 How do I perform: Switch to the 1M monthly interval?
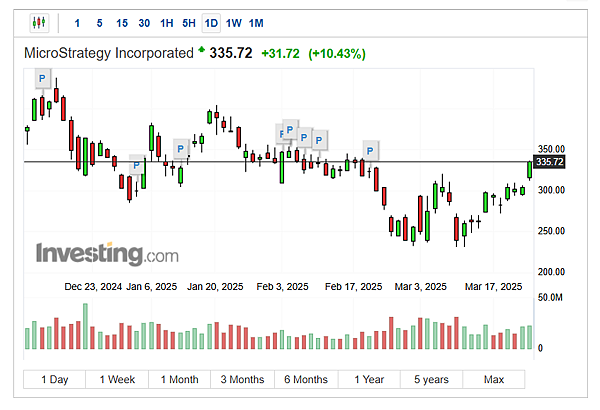[256, 23]
